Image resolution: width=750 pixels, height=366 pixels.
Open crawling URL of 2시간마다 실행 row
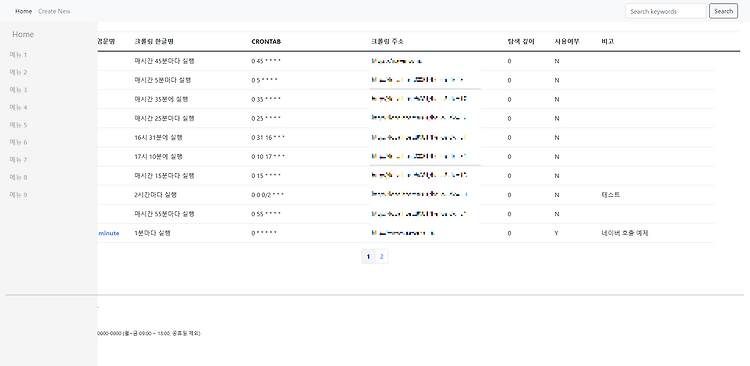pos(419,195)
